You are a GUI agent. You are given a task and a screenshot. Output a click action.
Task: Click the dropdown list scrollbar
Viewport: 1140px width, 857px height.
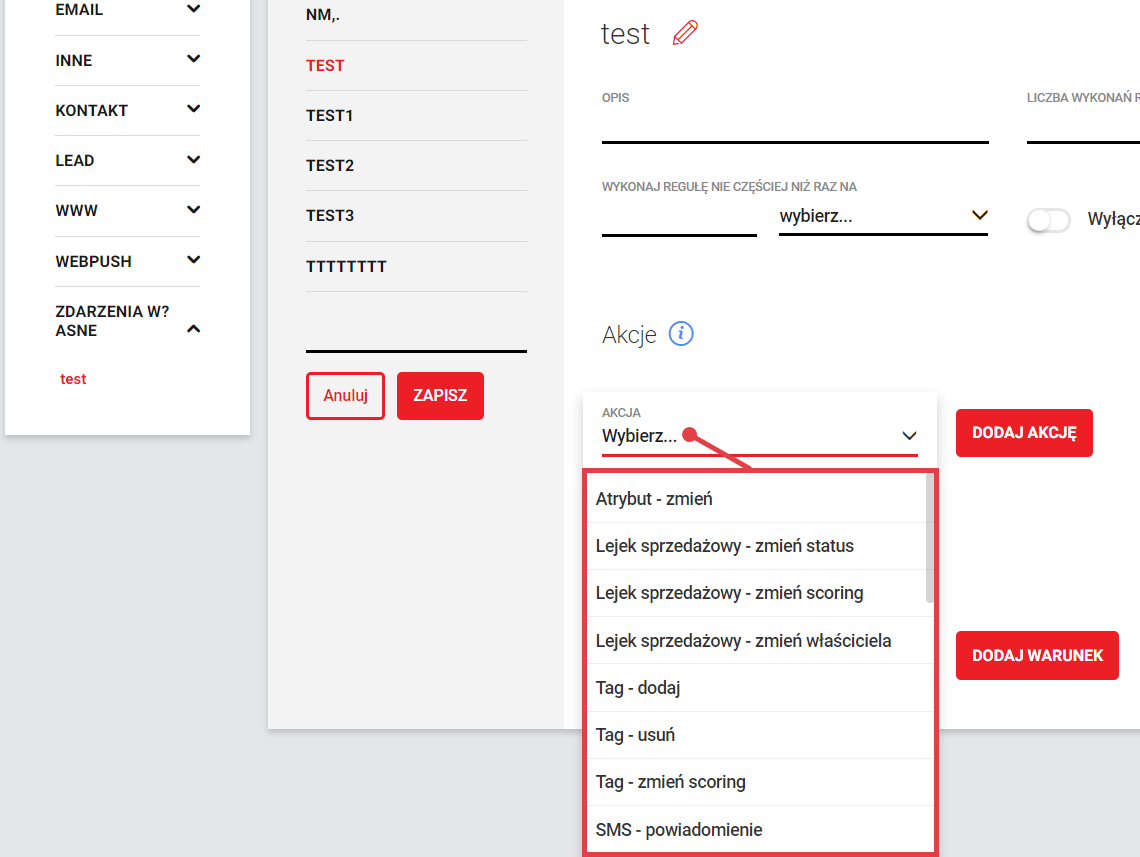930,538
